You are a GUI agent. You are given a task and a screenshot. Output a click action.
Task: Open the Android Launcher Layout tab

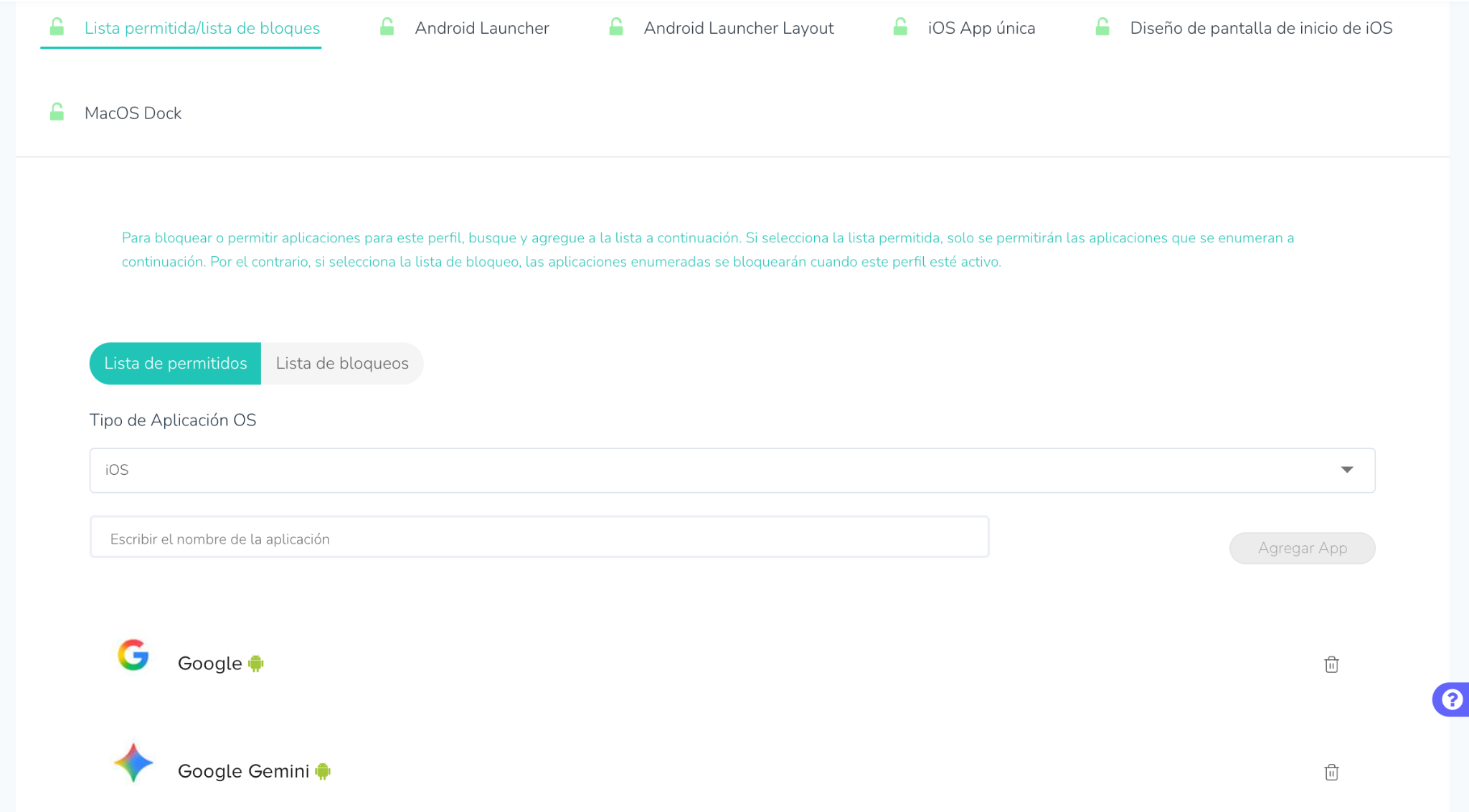pos(738,28)
